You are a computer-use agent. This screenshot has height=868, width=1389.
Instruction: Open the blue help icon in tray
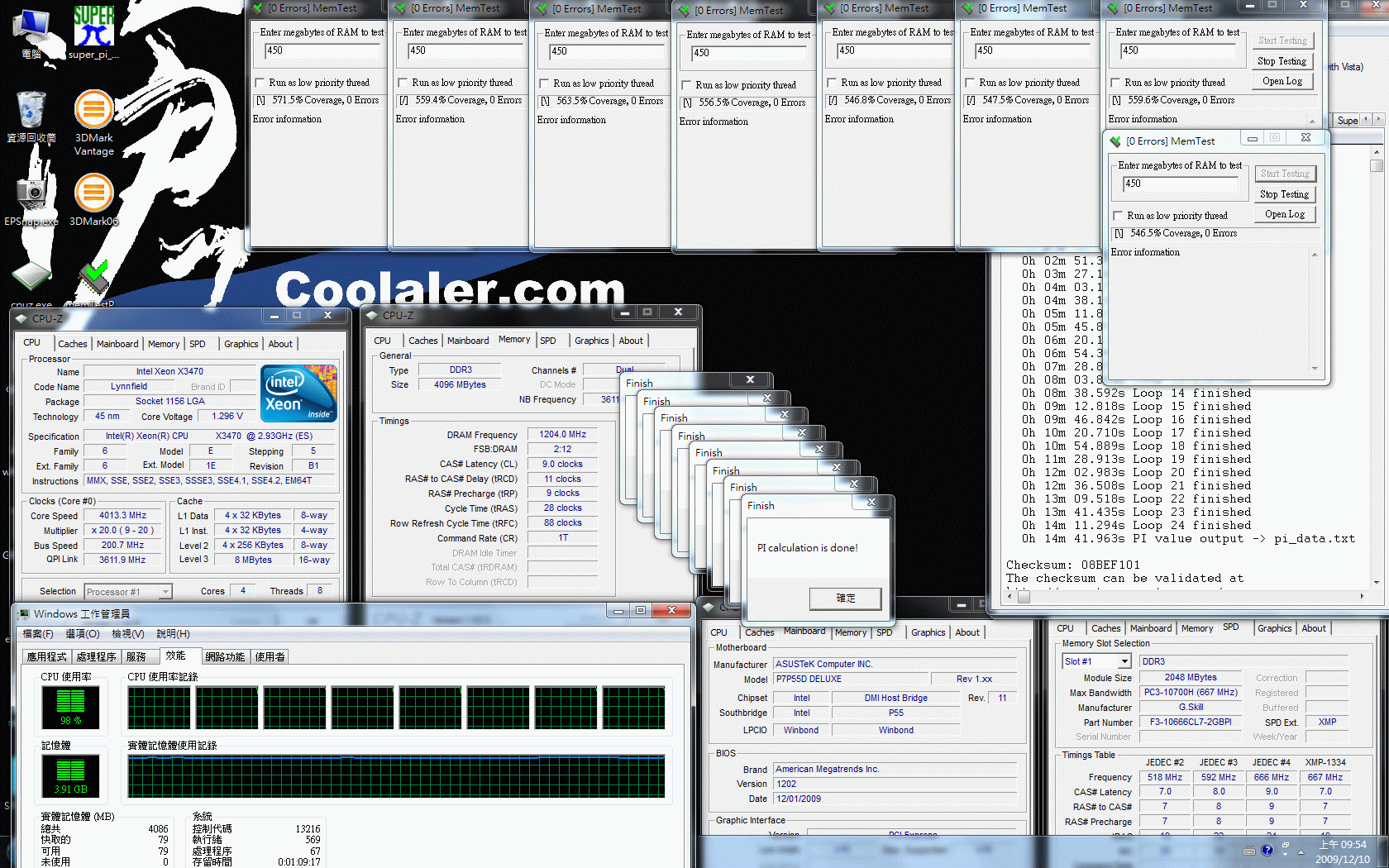coord(1267,850)
